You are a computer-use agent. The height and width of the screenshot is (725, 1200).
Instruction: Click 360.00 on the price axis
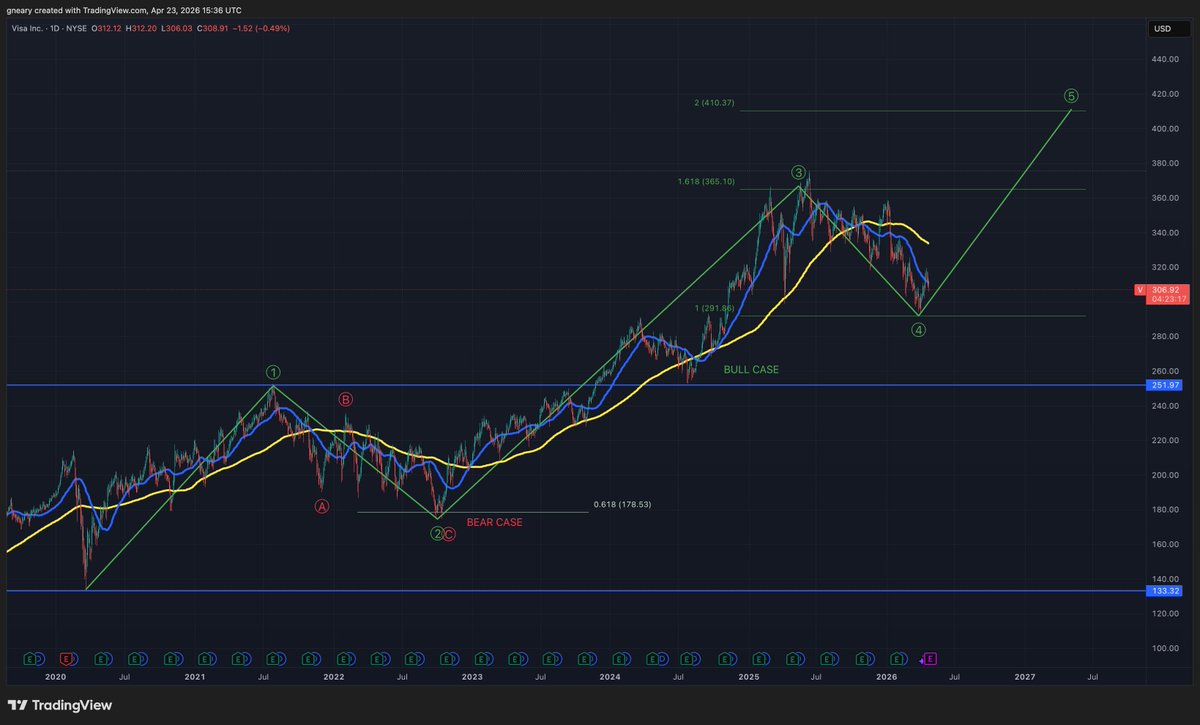coord(1166,198)
